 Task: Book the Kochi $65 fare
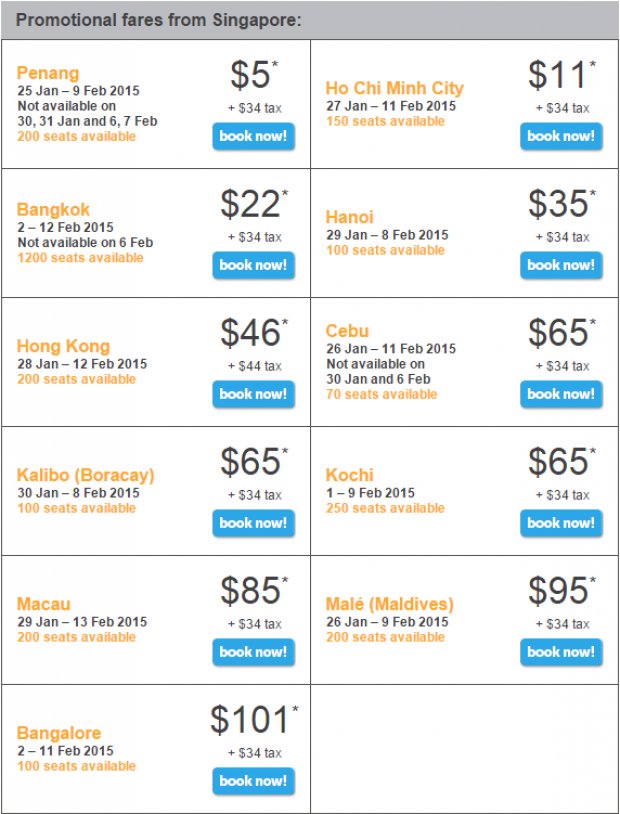pyautogui.click(x=561, y=523)
